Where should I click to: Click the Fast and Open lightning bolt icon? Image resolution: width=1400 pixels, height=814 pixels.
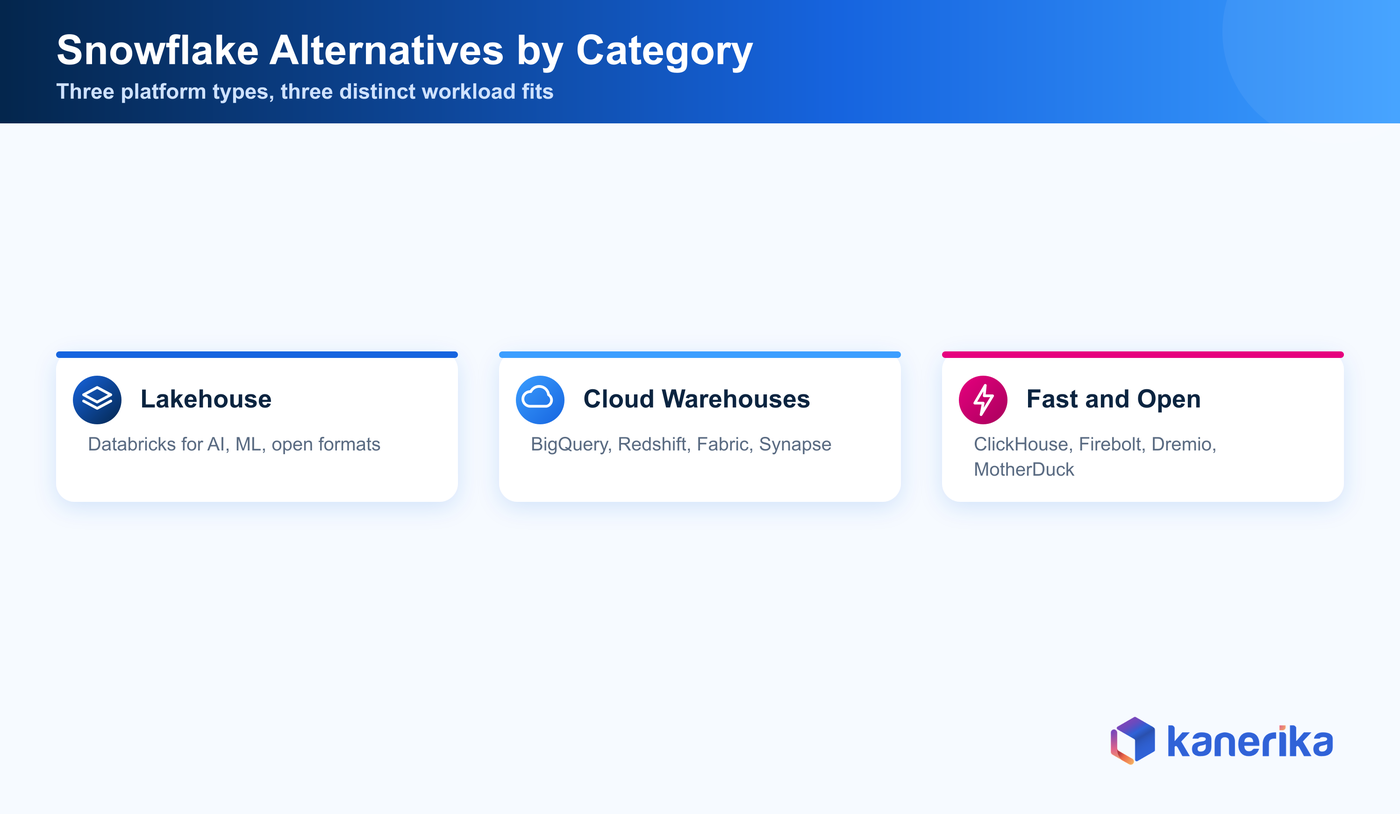click(983, 400)
